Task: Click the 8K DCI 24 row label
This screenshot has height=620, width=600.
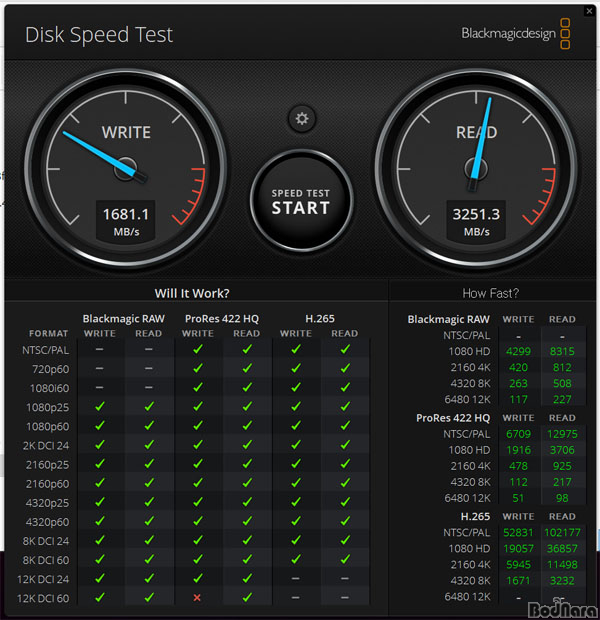Action: click(46, 541)
